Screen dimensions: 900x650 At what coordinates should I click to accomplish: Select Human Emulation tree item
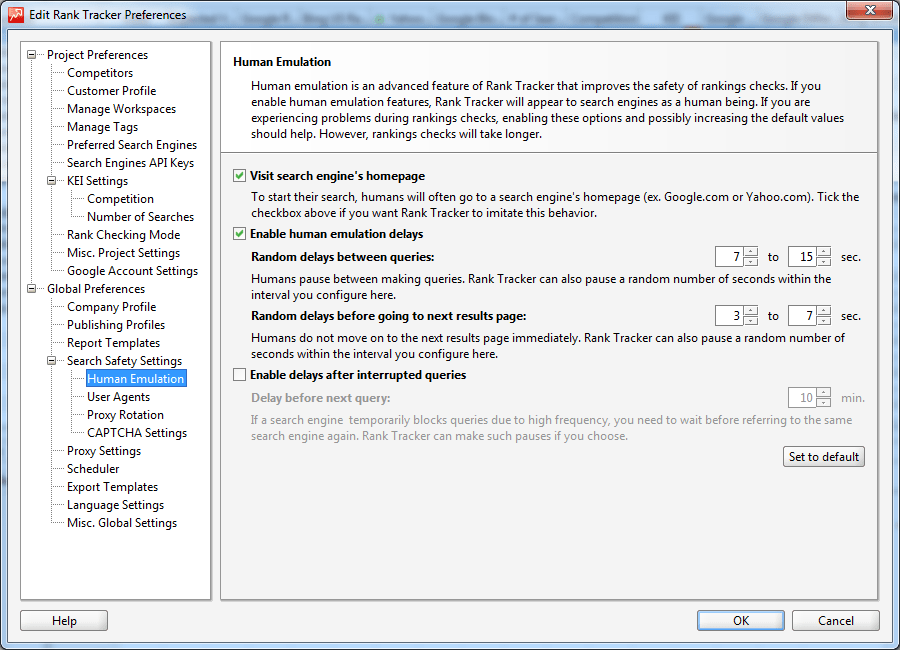point(136,379)
